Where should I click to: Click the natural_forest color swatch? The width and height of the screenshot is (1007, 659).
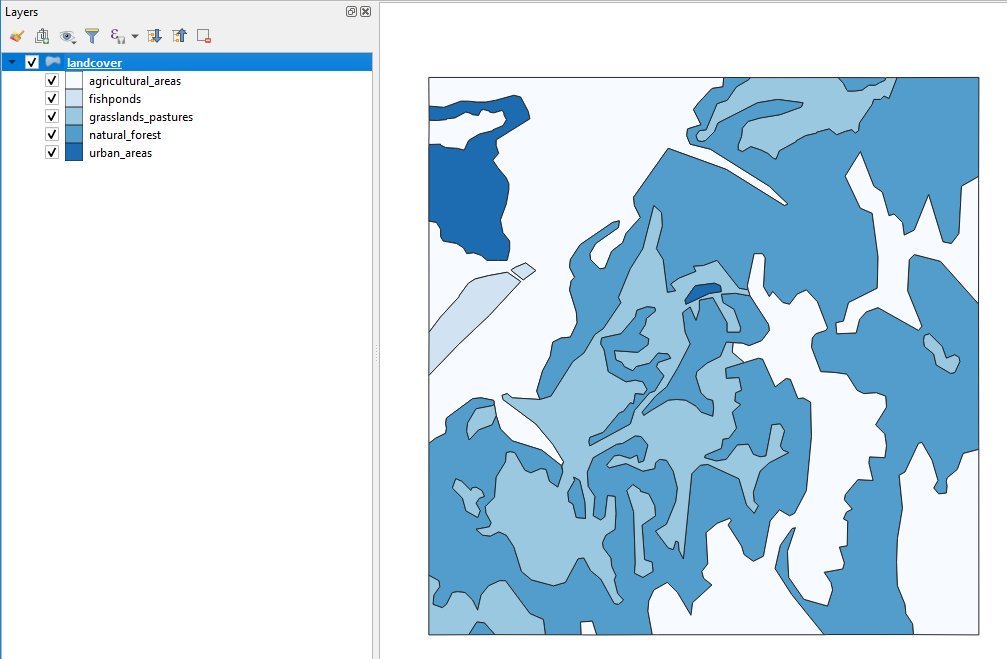[74, 135]
